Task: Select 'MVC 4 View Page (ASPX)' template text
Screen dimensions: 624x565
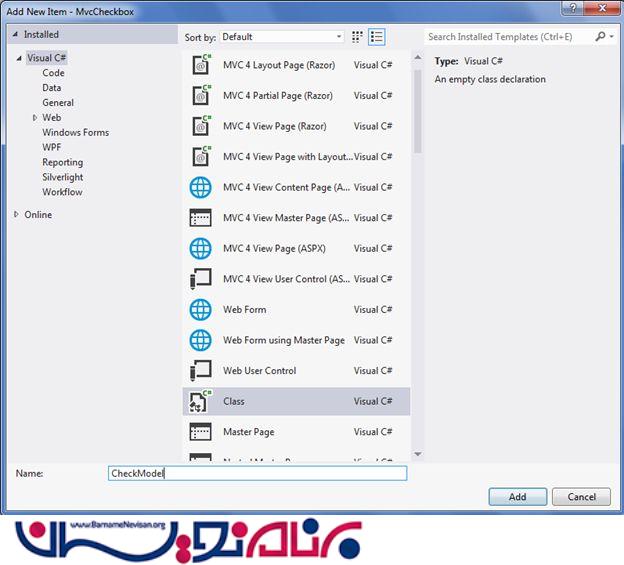Action: [x=274, y=249]
